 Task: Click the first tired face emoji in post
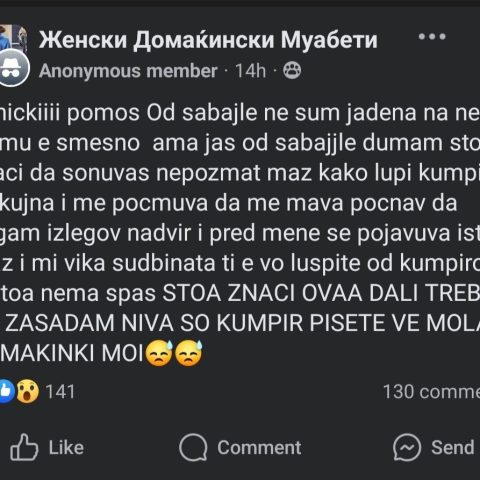(x=160, y=353)
